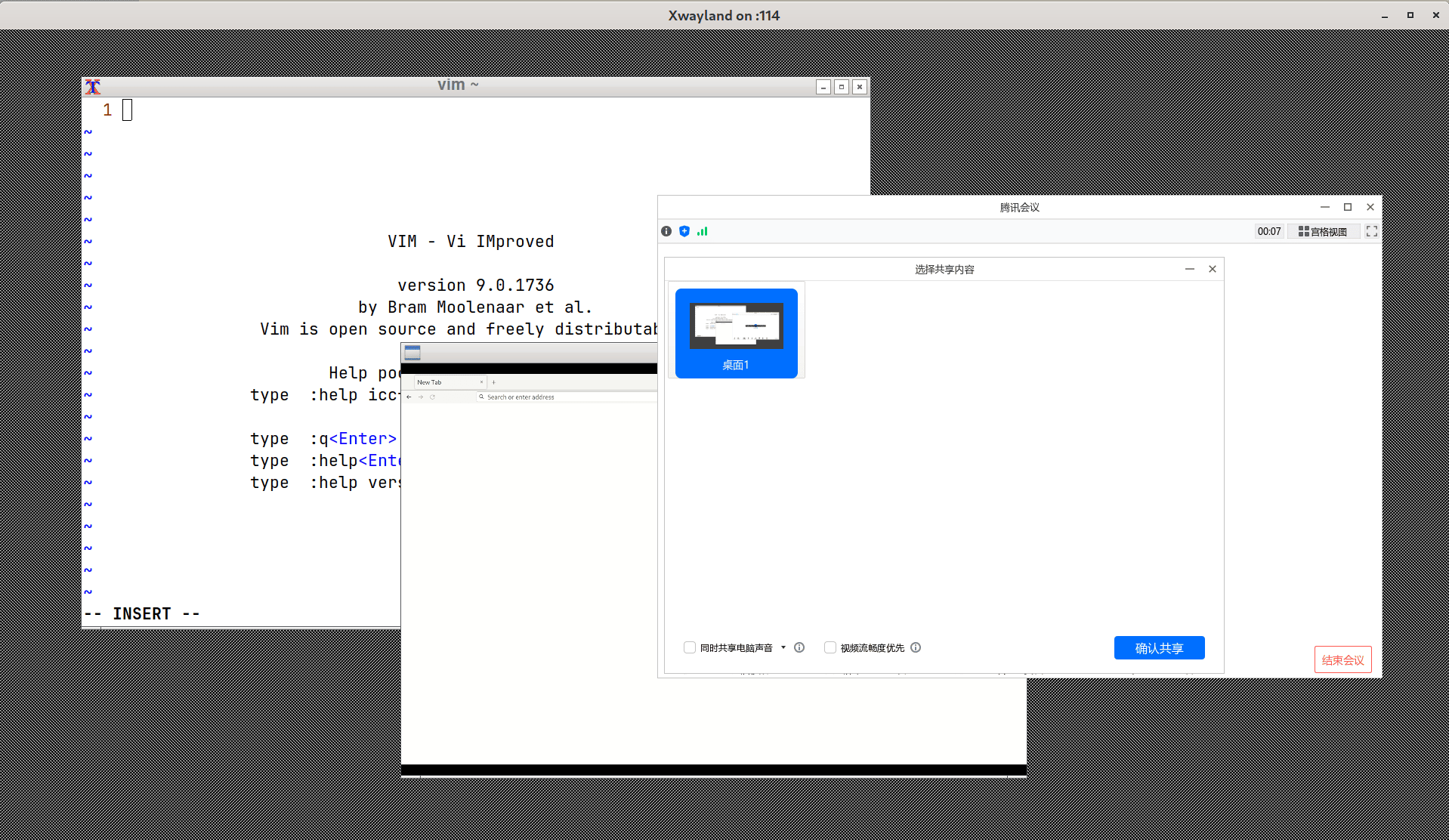
Task: Click the 'version 9.0.1736' text in vim
Action: (x=476, y=285)
